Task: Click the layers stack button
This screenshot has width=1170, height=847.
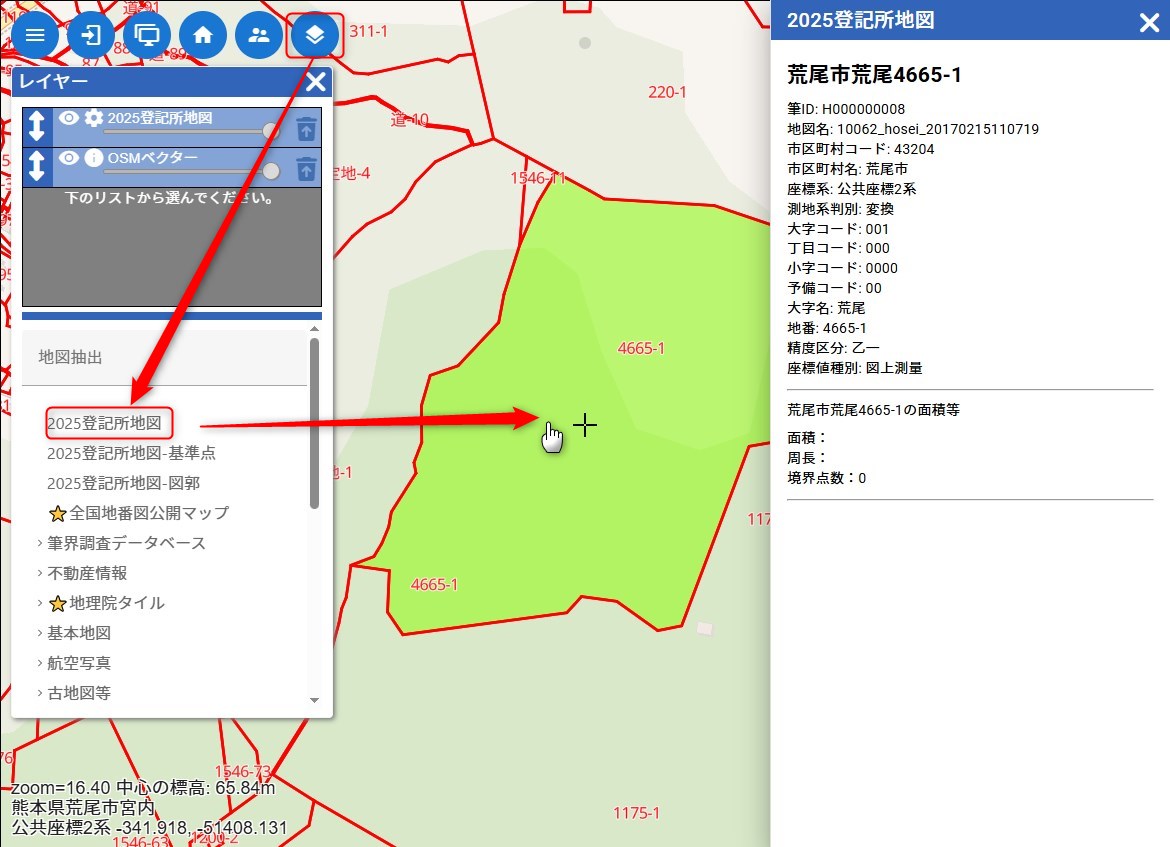Action: pos(315,35)
